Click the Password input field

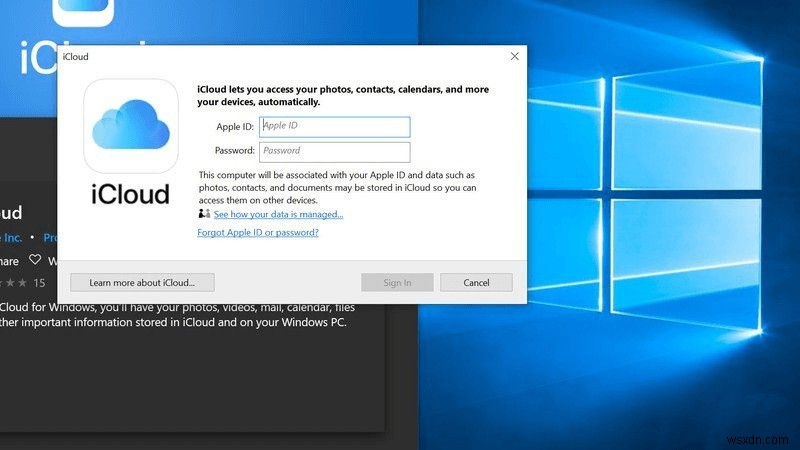tap(335, 152)
